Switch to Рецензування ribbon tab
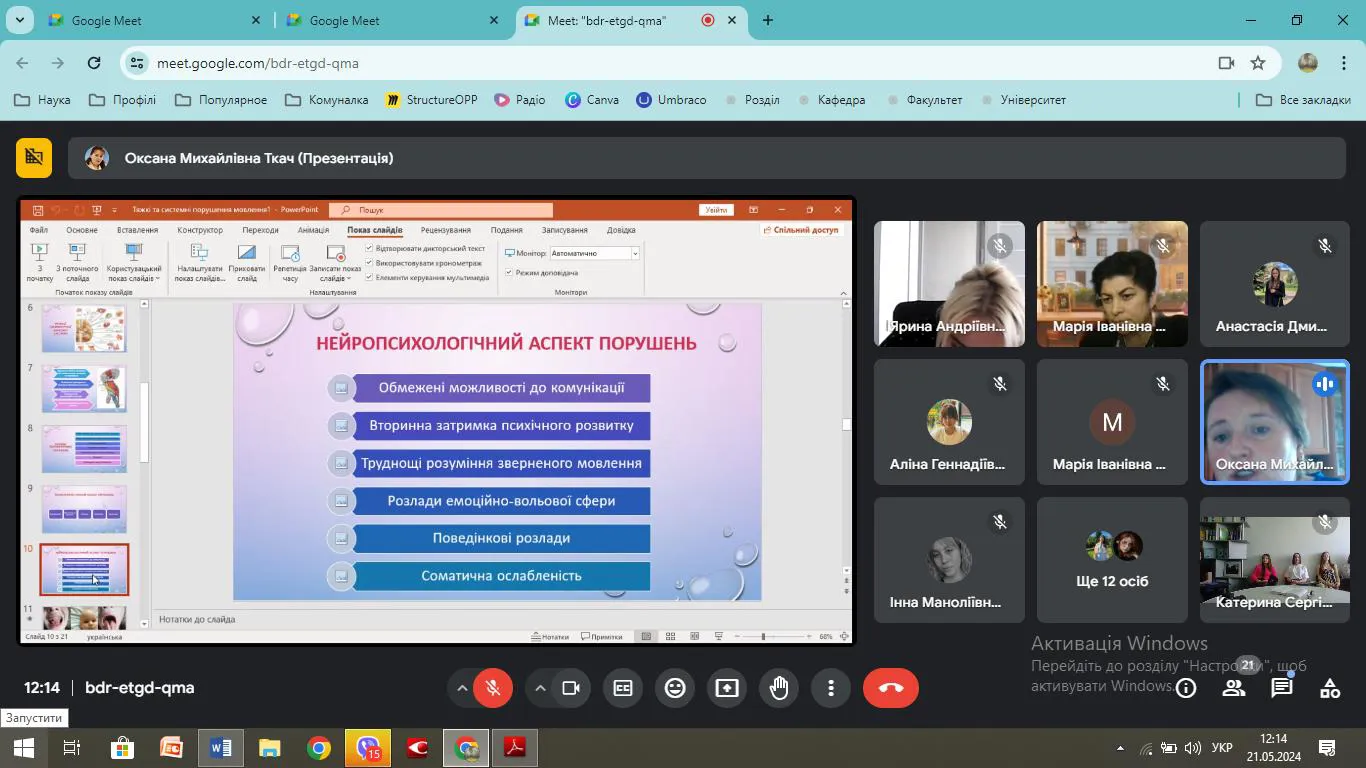The width and height of the screenshot is (1366, 768). [x=446, y=230]
